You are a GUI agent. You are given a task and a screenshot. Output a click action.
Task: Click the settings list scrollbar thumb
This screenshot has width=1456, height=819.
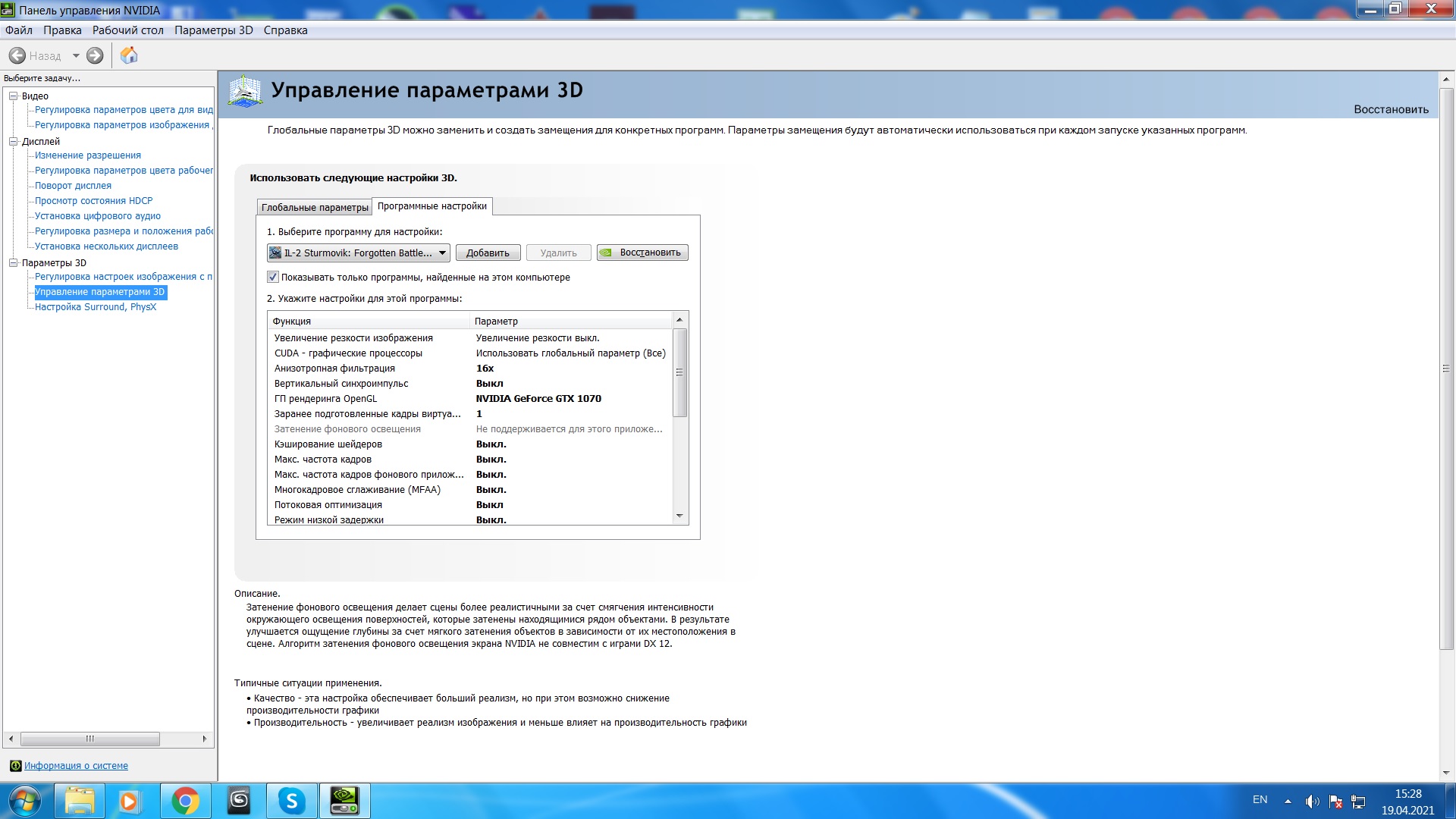coord(679,372)
